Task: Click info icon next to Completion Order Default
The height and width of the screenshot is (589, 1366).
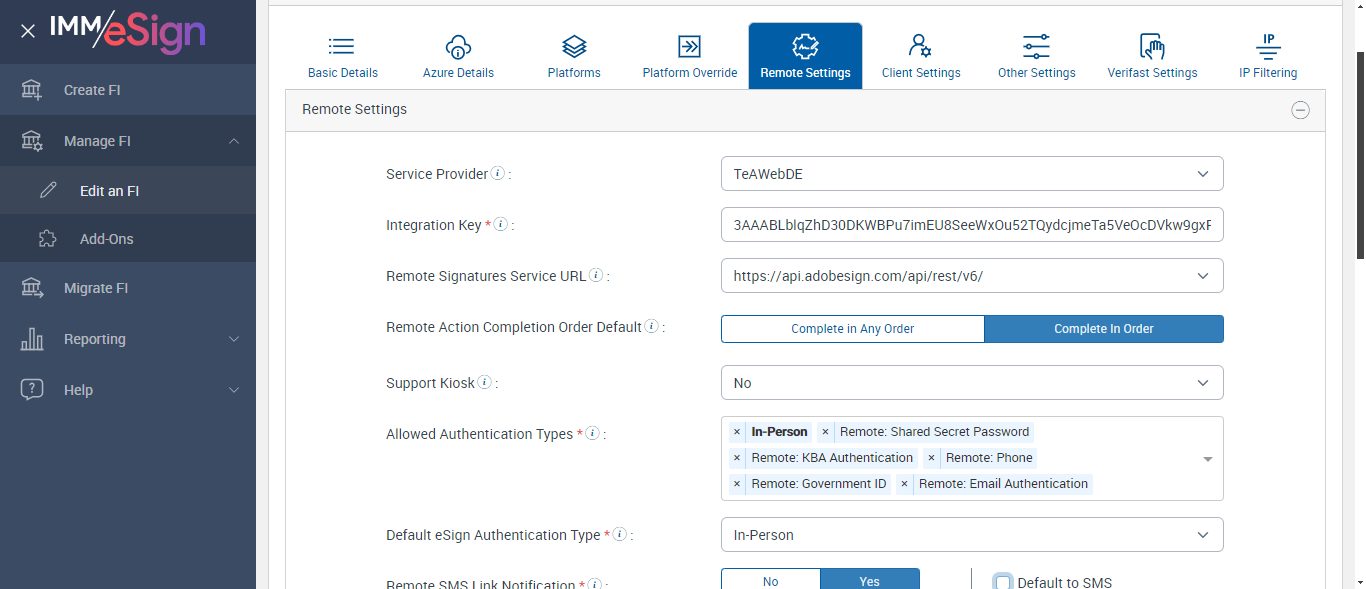Action: click(x=651, y=326)
